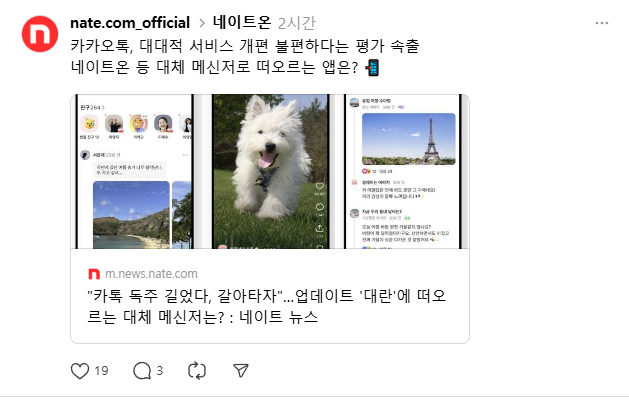Open the nate.com_official profile avatar

tap(40, 34)
